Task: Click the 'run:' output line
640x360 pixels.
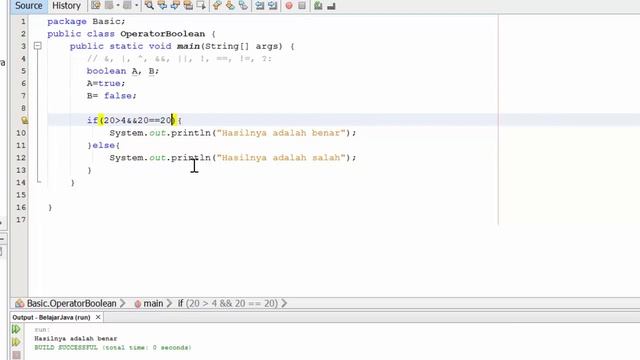Action: (x=42, y=329)
